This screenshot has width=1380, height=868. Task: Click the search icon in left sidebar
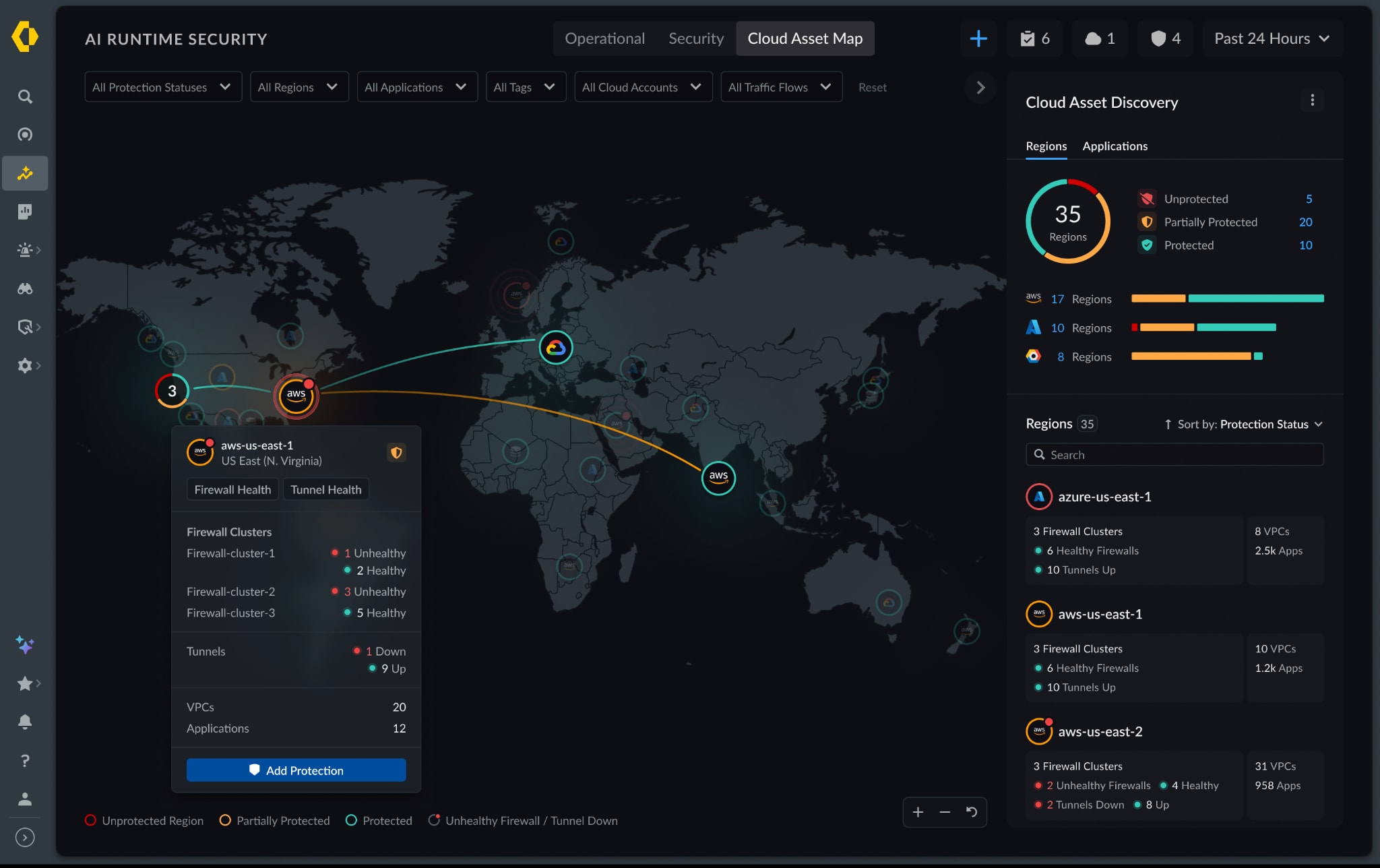tap(25, 96)
